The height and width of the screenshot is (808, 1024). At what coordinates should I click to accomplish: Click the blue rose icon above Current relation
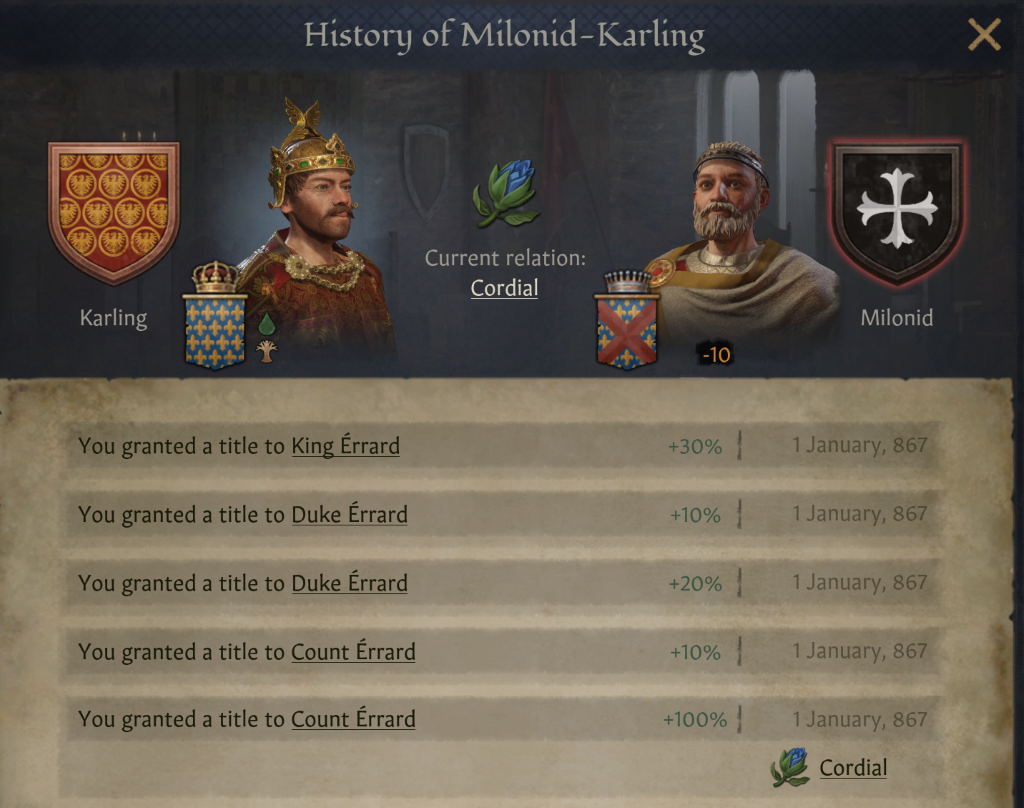tap(505, 193)
